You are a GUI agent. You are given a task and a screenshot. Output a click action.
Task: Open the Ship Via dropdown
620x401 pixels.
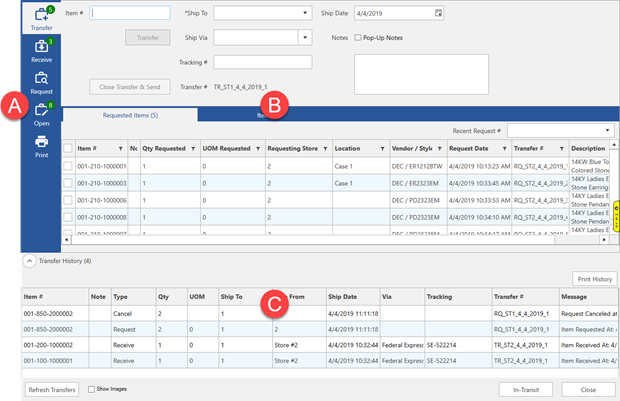[x=304, y=37]
